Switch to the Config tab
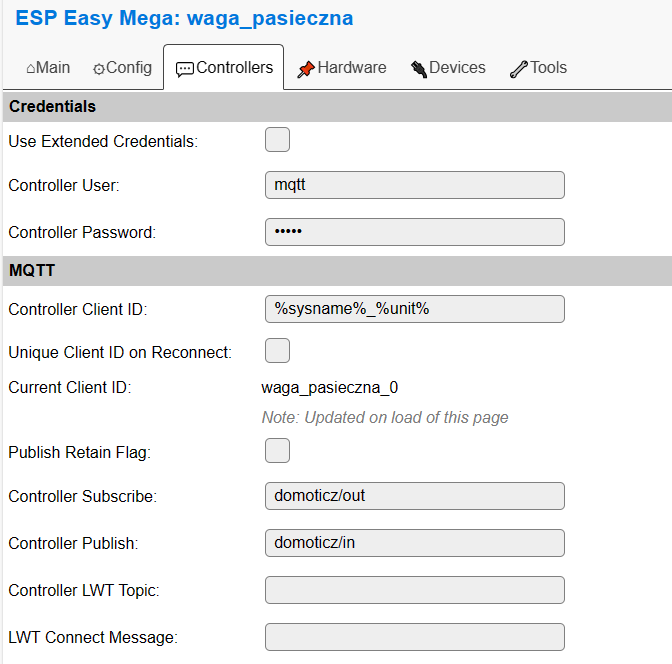 pyautogui.click(x=123, y=68)
